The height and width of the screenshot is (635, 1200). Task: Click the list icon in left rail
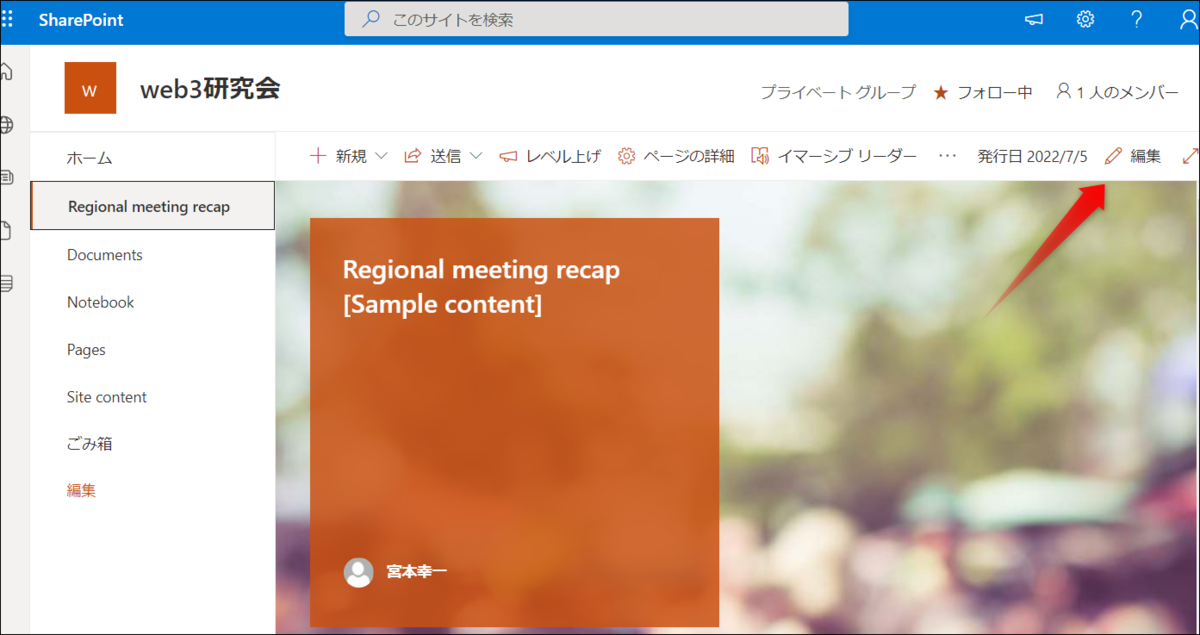[6, 284]
